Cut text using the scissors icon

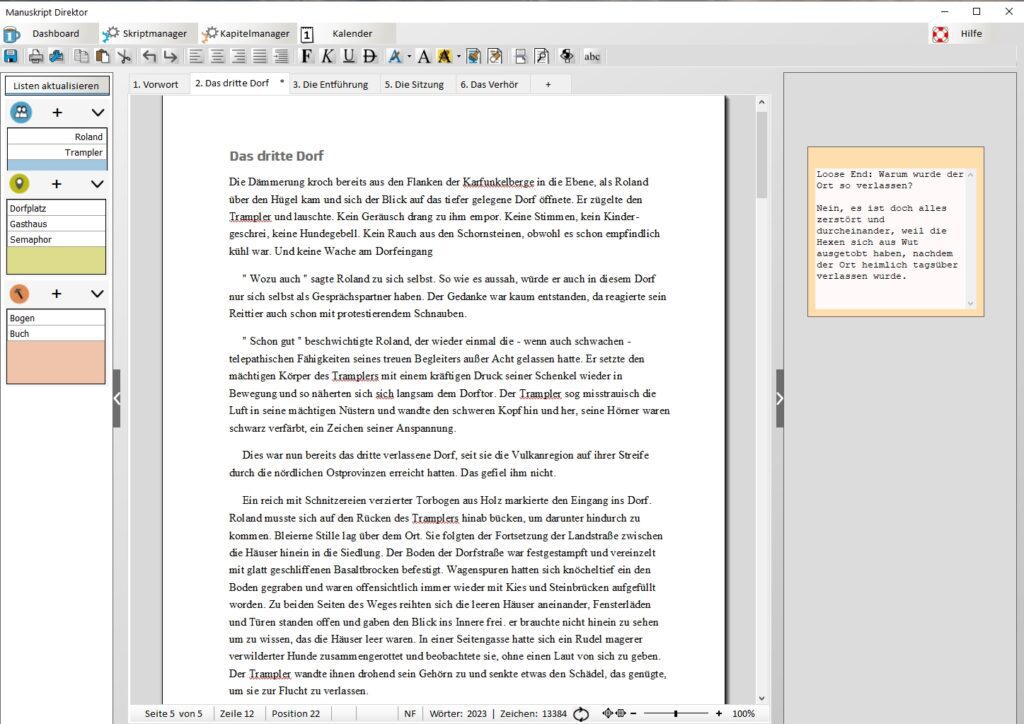(x=124, y=56)
